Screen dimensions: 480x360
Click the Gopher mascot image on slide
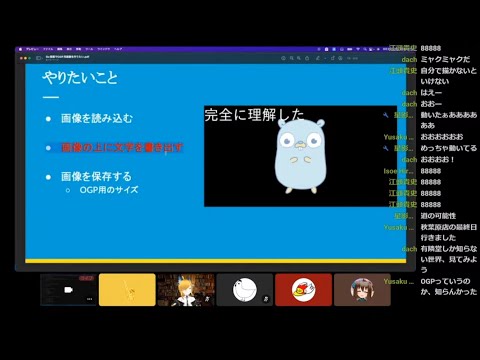click(300, 156)
